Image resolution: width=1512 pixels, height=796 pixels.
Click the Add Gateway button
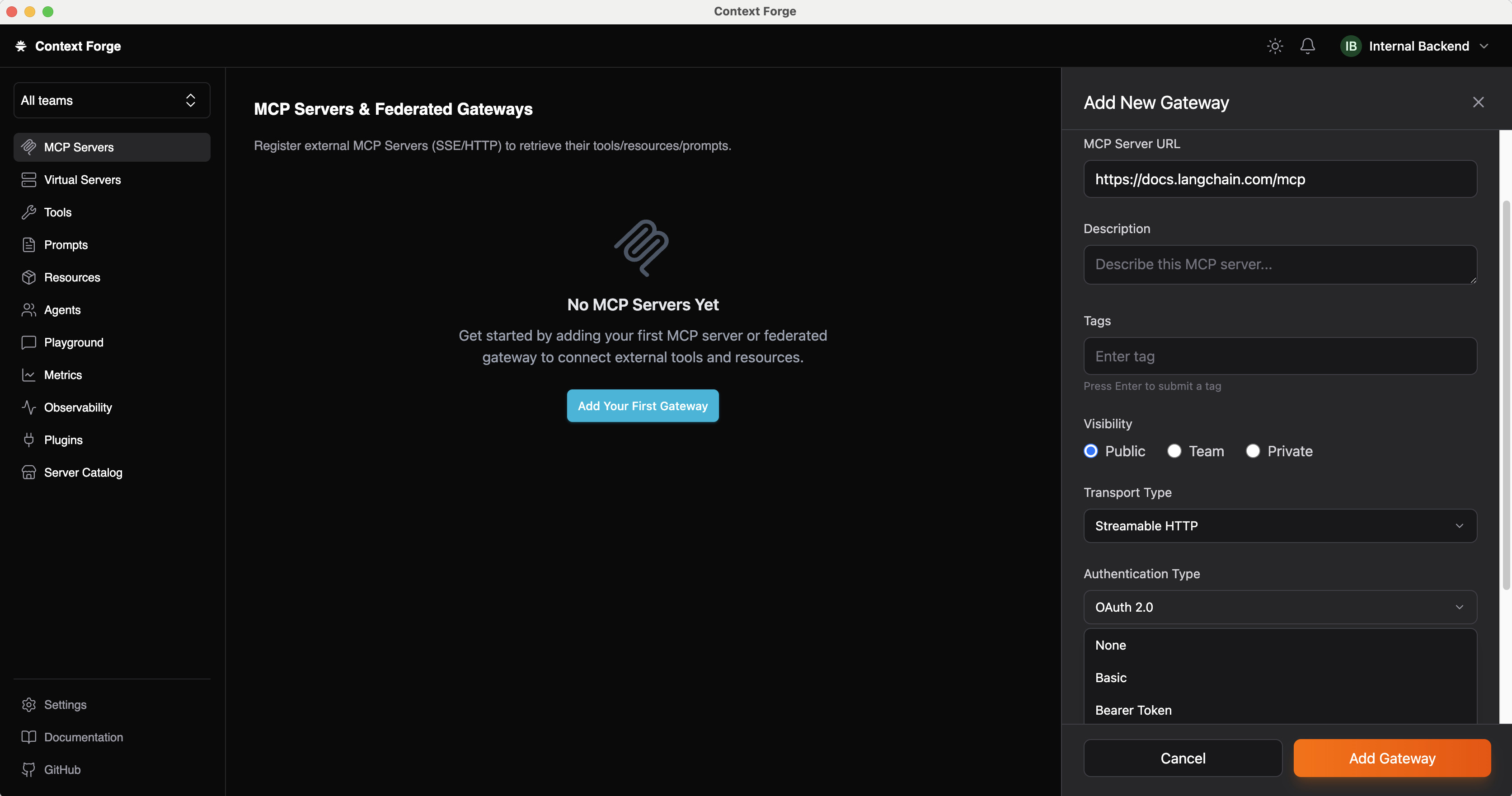(1392, 758)
